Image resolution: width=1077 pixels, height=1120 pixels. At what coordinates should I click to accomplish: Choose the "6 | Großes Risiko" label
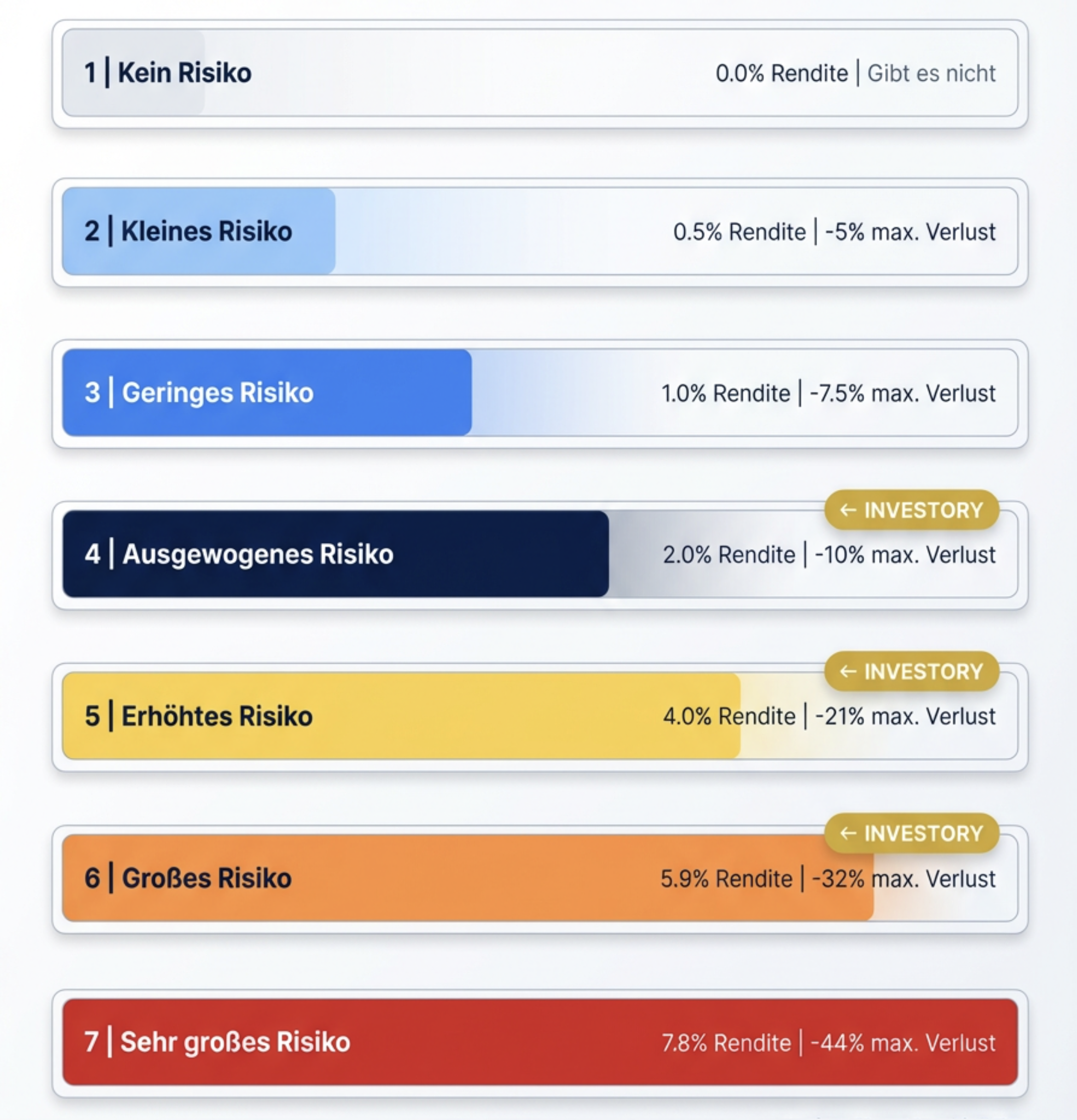tap(188, 878)
